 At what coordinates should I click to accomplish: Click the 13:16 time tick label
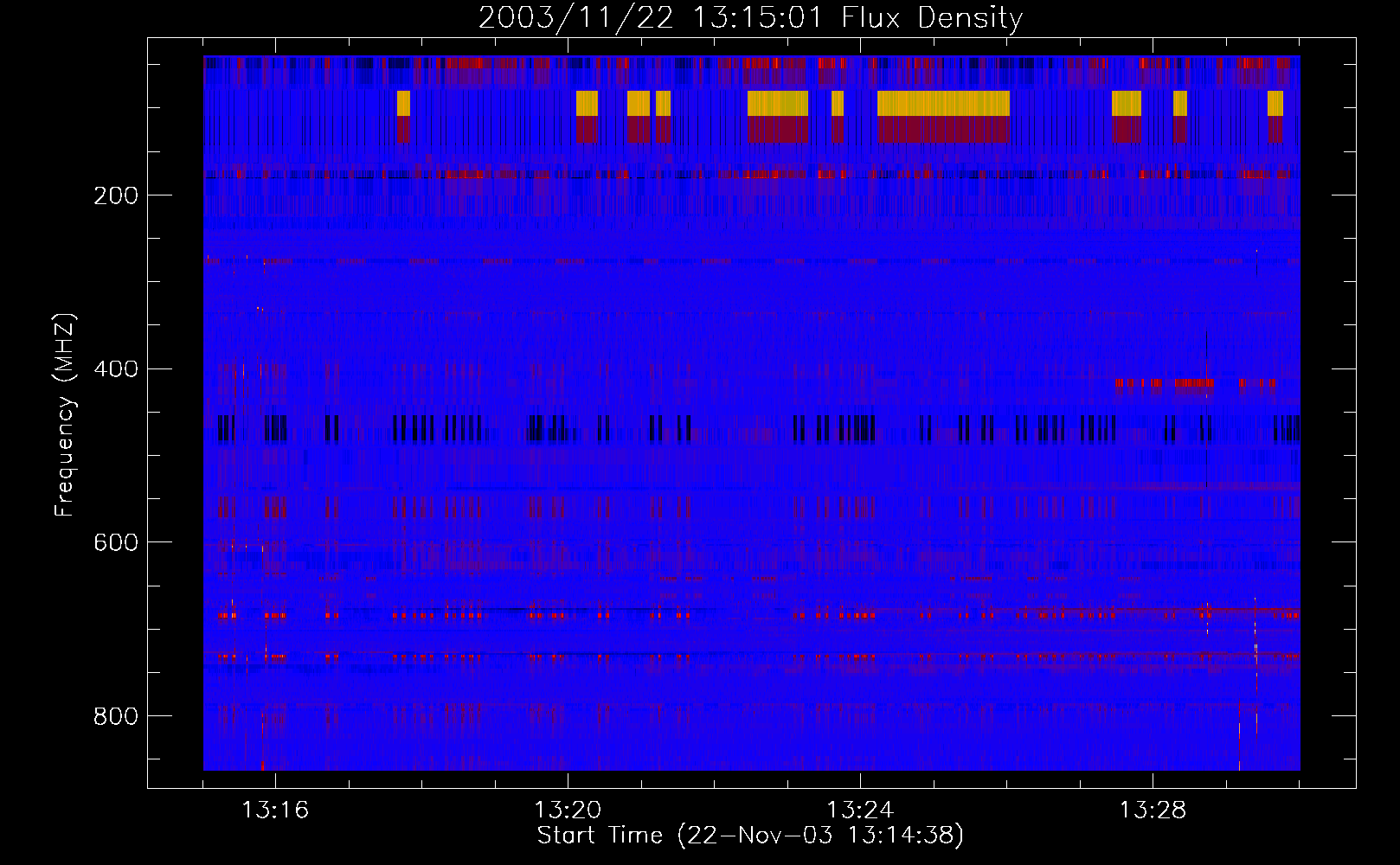click(275, 811)
